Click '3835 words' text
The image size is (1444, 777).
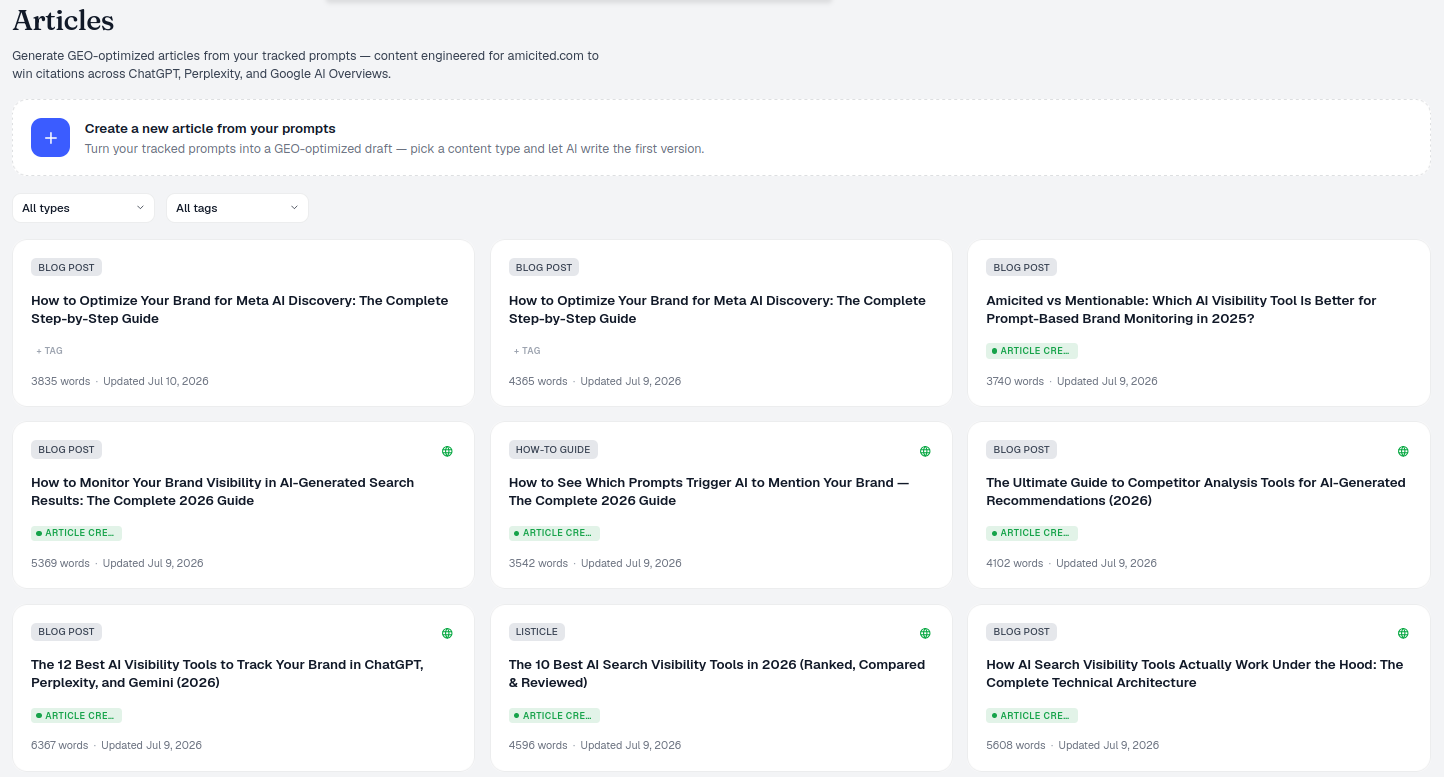(60, 381)
